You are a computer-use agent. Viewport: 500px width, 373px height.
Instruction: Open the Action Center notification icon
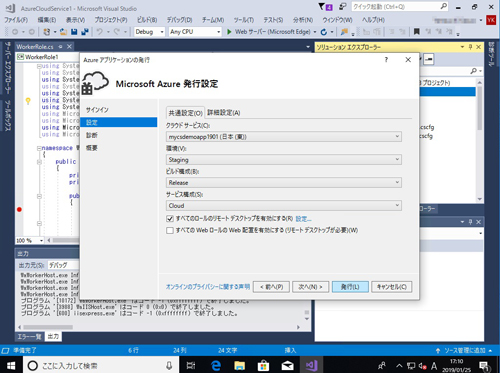click(484, 366)
